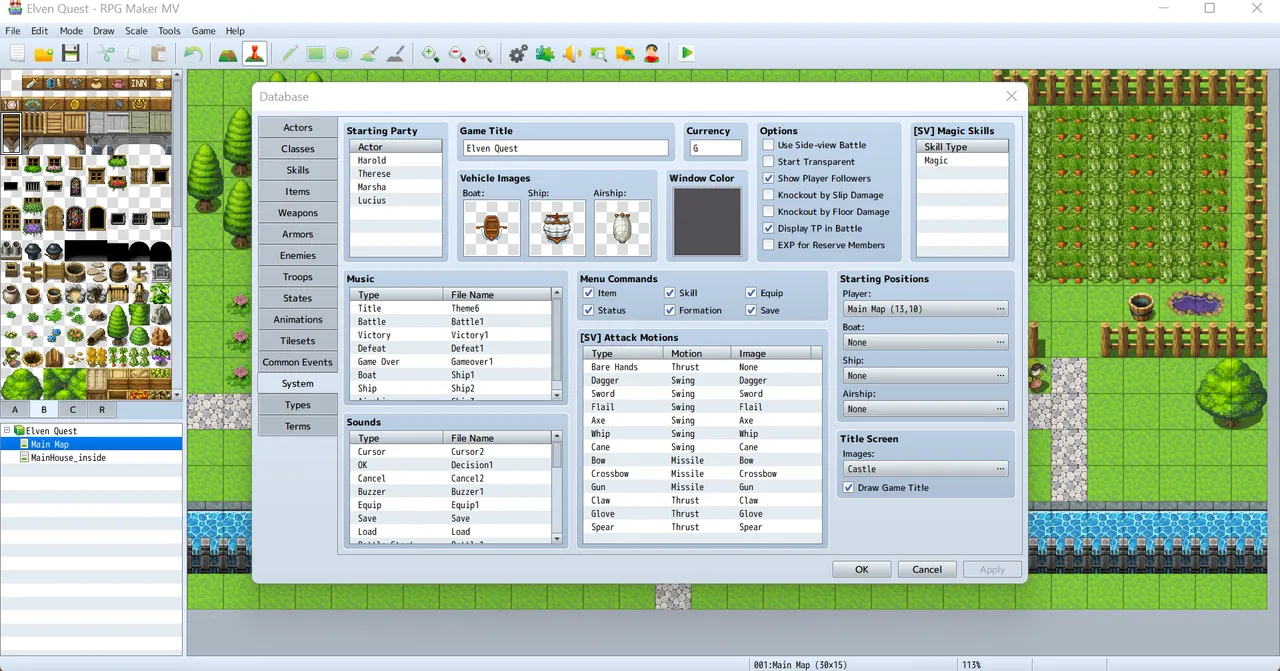Open the Game menu
1280x671 pixels.
[x=203, y=31]
